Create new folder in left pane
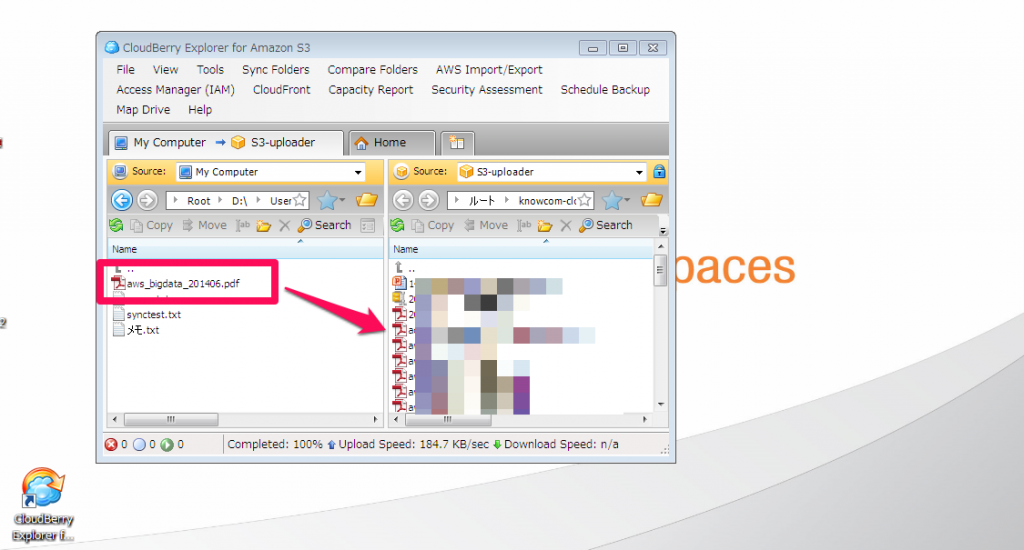 click(264, 226)
